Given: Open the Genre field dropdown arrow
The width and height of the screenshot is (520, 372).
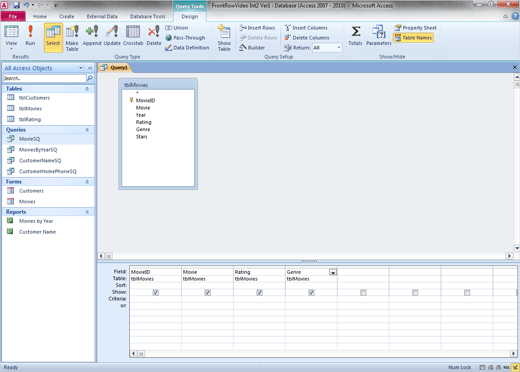Looking at the screenshot, I should click(333, 272).
